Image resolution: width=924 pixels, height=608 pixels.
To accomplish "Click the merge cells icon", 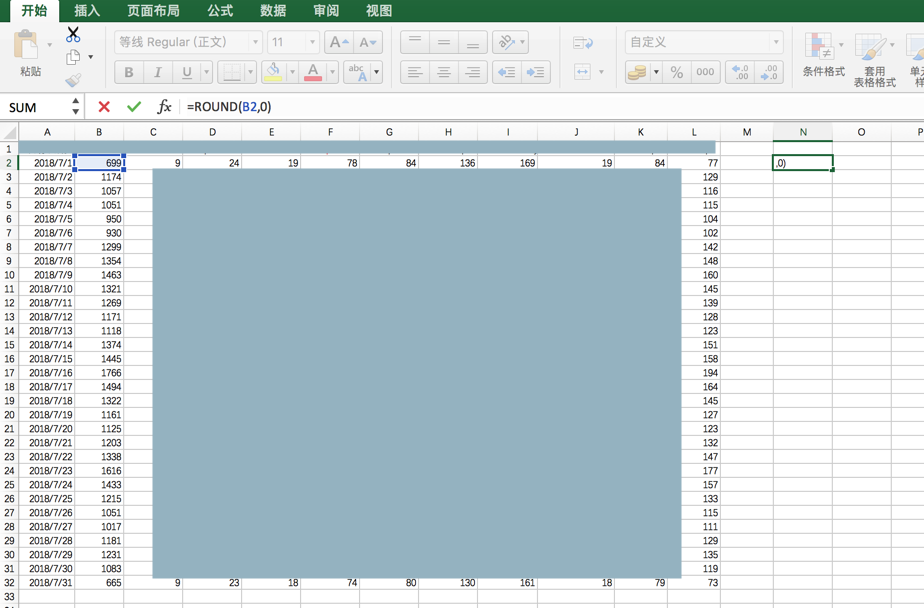I will pos(582,72).
